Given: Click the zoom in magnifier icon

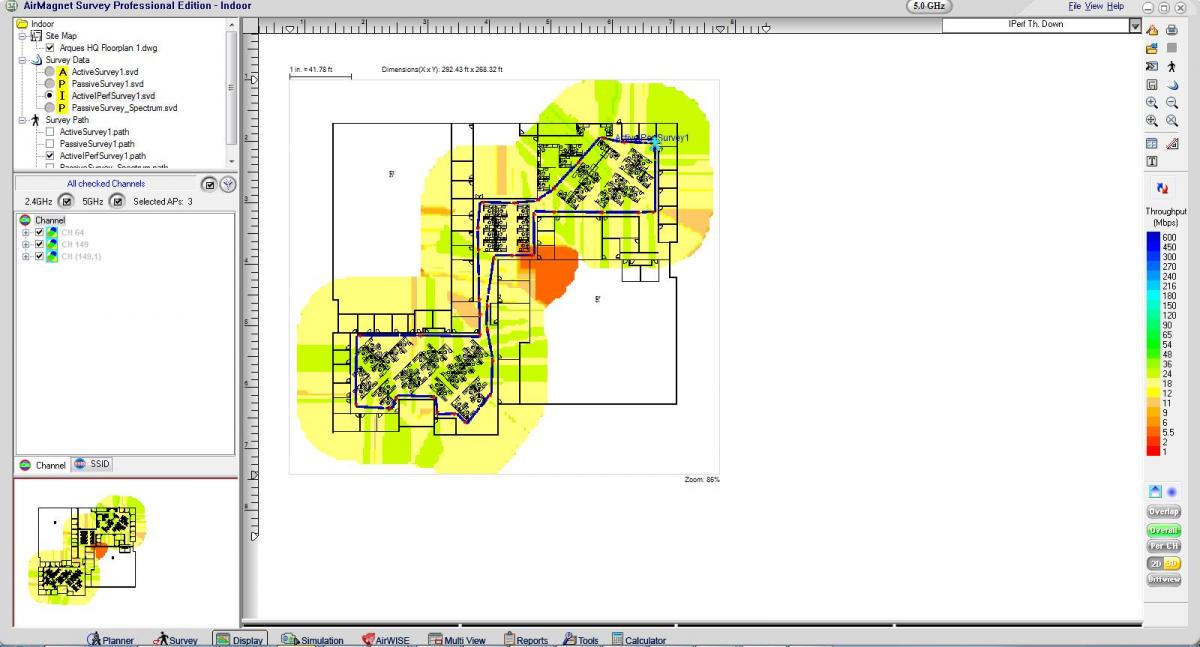Looking at the screenshot, I should point(1152,102).
